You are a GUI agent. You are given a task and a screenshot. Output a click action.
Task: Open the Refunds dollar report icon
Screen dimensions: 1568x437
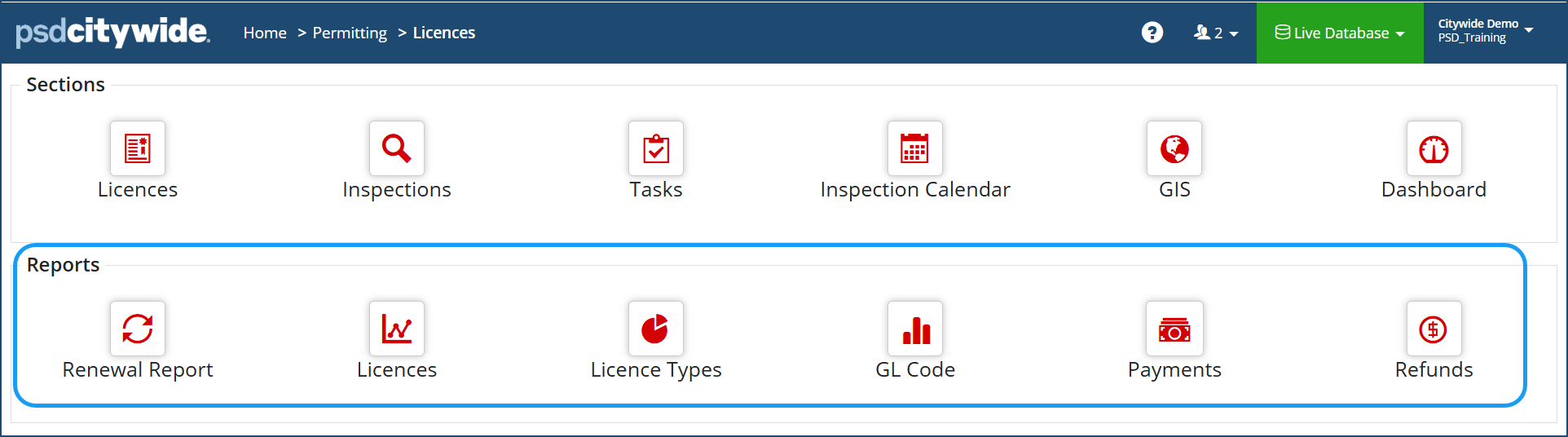pos(1434,329)
